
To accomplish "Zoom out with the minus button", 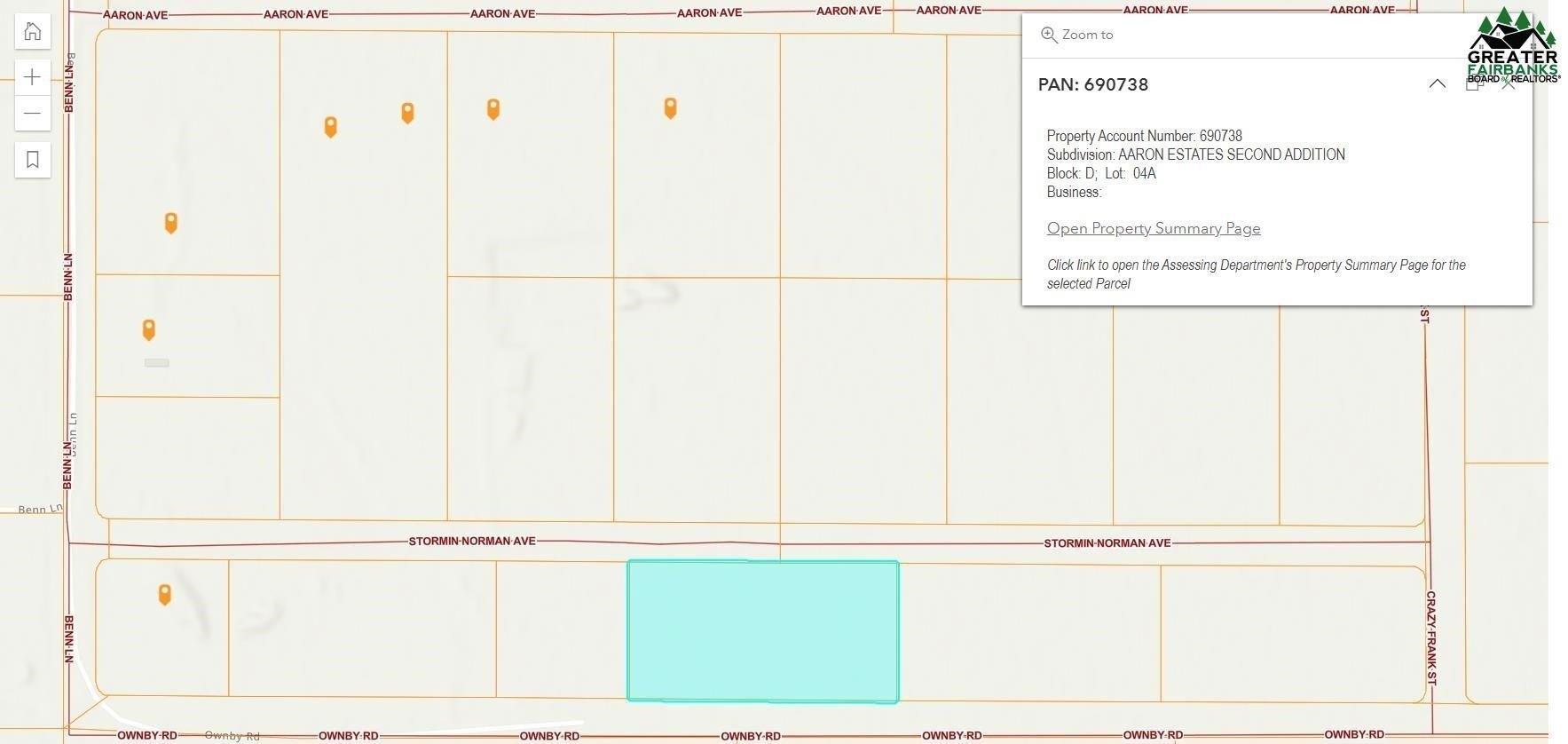I will [x=33, y=113].
